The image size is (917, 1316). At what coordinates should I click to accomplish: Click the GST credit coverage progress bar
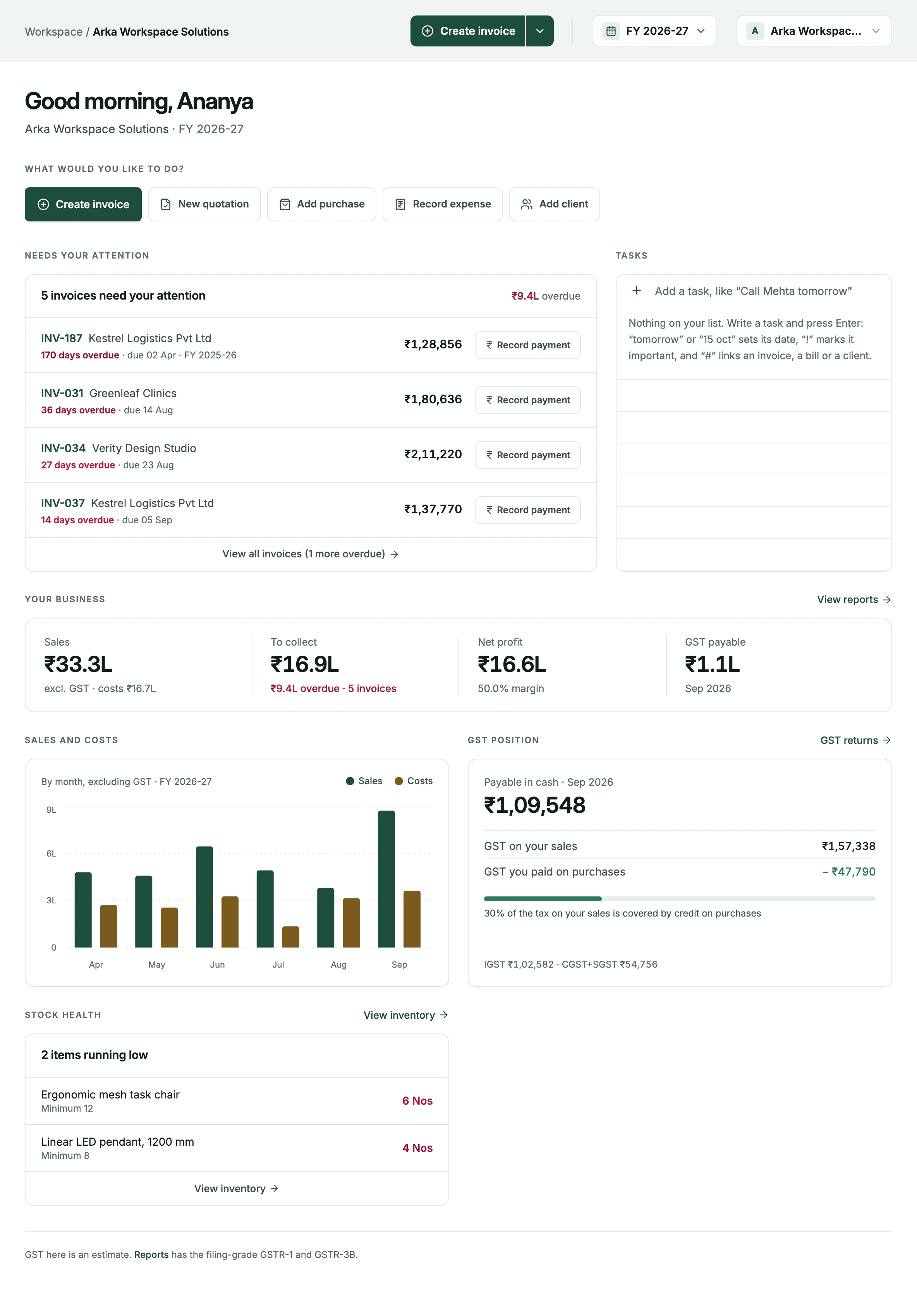click(x=680, y=899)
